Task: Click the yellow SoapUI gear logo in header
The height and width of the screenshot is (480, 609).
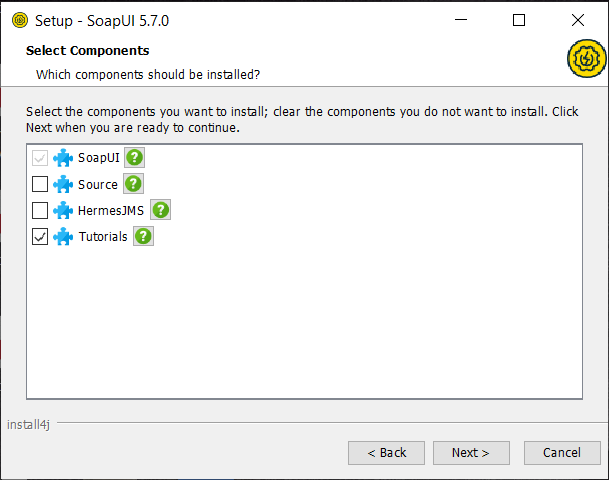Action: [x=586, y=58]
